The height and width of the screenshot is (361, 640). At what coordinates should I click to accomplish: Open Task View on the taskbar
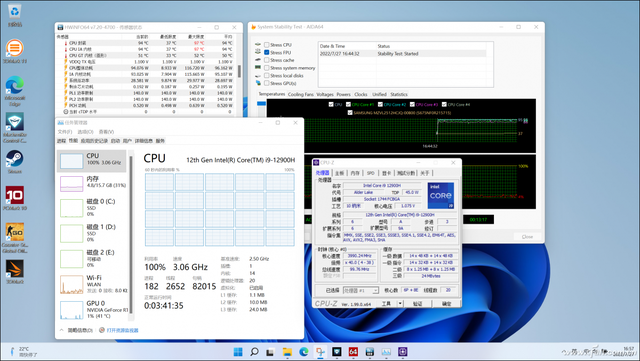[x=270, y=352]
